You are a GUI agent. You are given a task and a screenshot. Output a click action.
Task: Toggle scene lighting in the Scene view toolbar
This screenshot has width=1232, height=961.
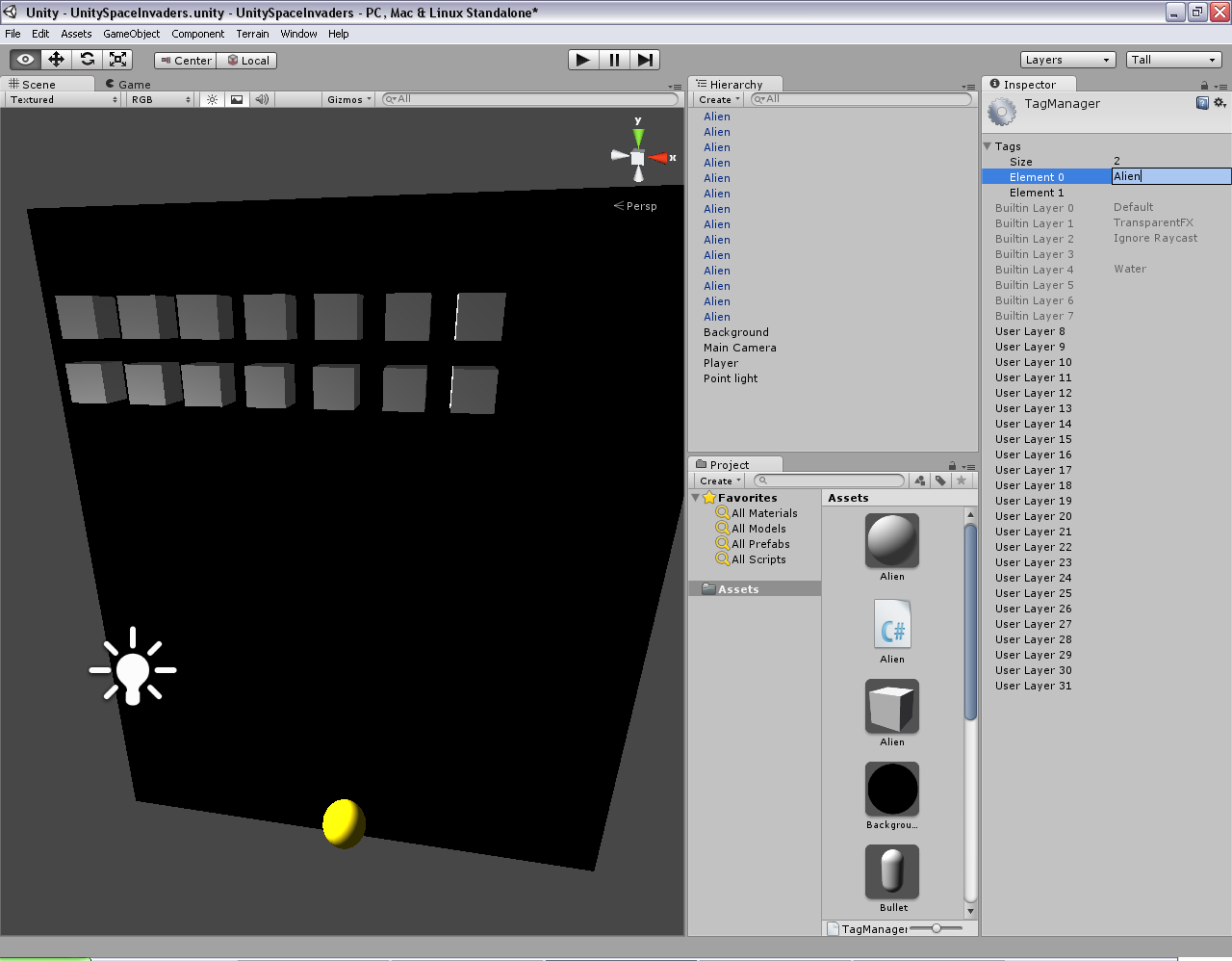pyautogui.click(x=211, y=99)
